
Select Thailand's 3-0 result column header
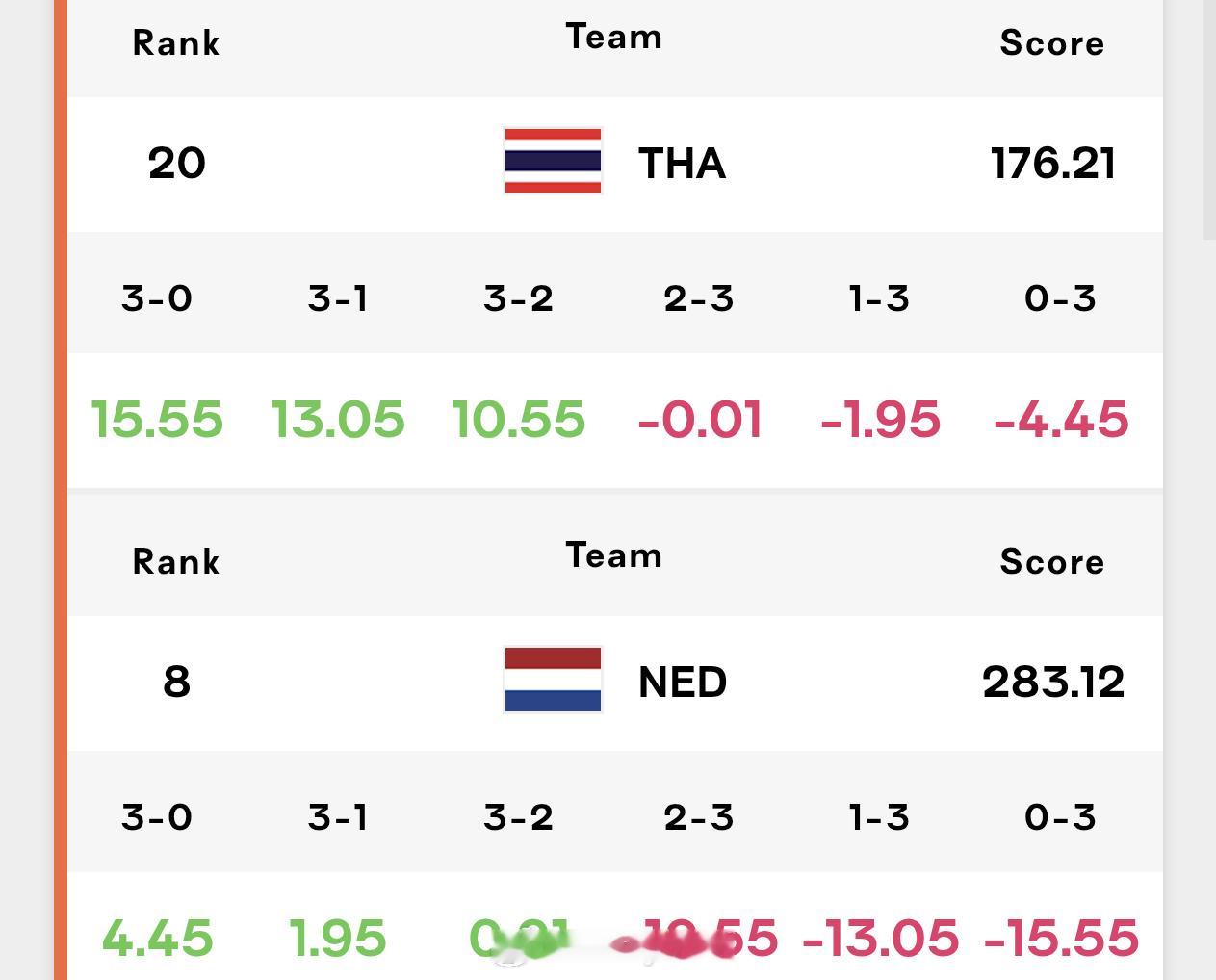tap(157, 298)
